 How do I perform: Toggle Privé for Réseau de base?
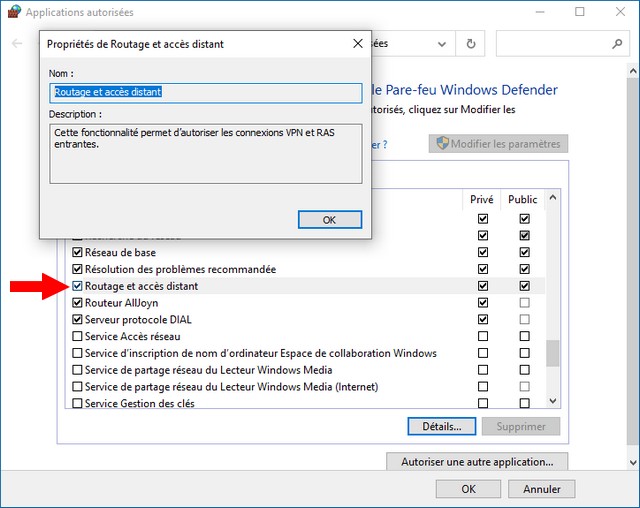483,252
